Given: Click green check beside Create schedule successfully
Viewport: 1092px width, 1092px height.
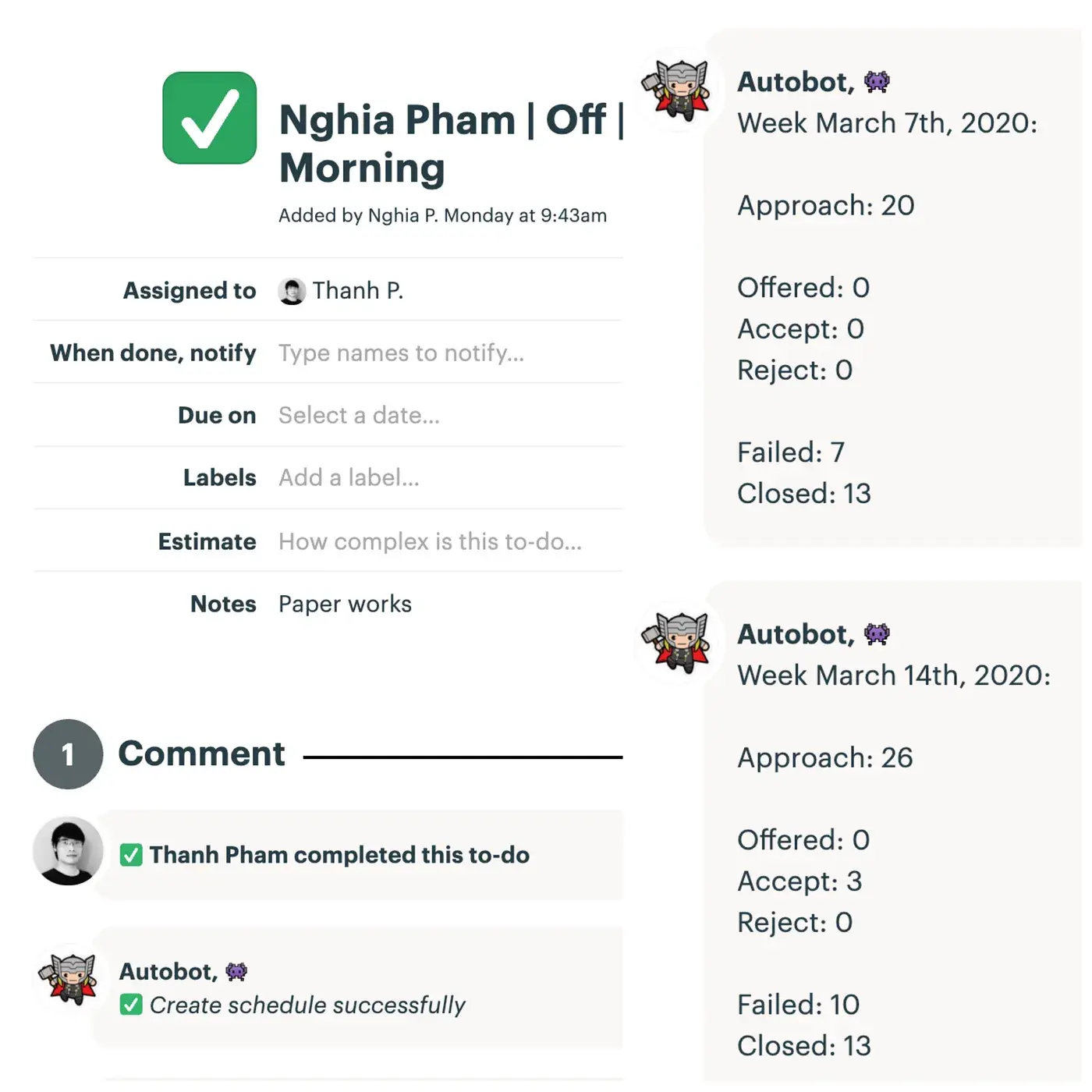Looking at the screenshot, I should (131, 1005).
